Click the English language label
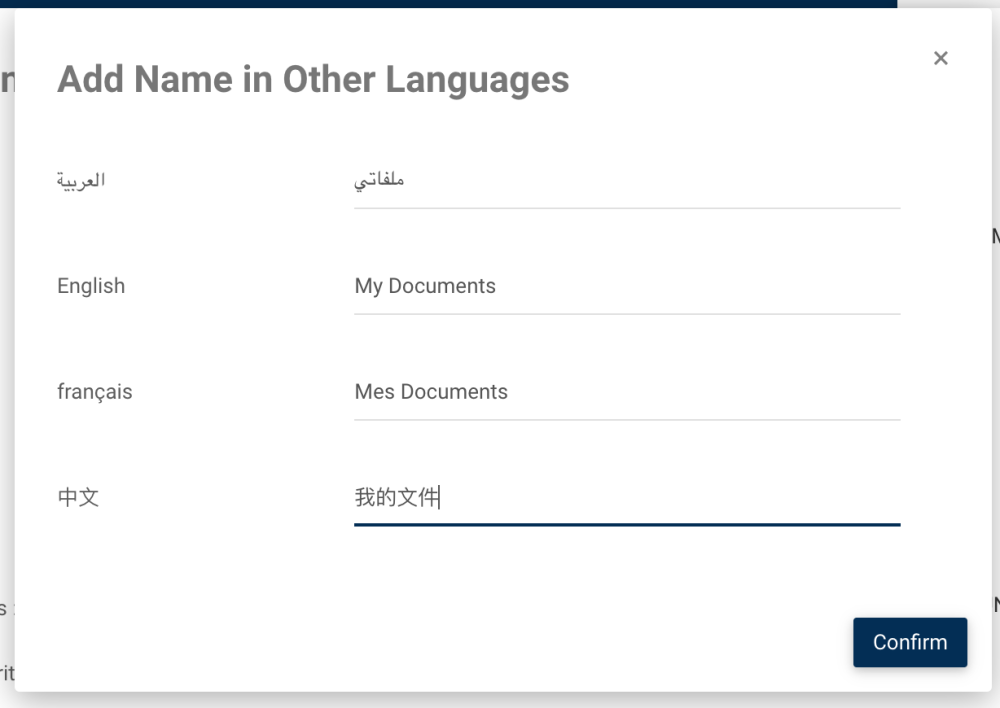The width and height of the screenshot is (1000, 708). (x=91, y=286)
